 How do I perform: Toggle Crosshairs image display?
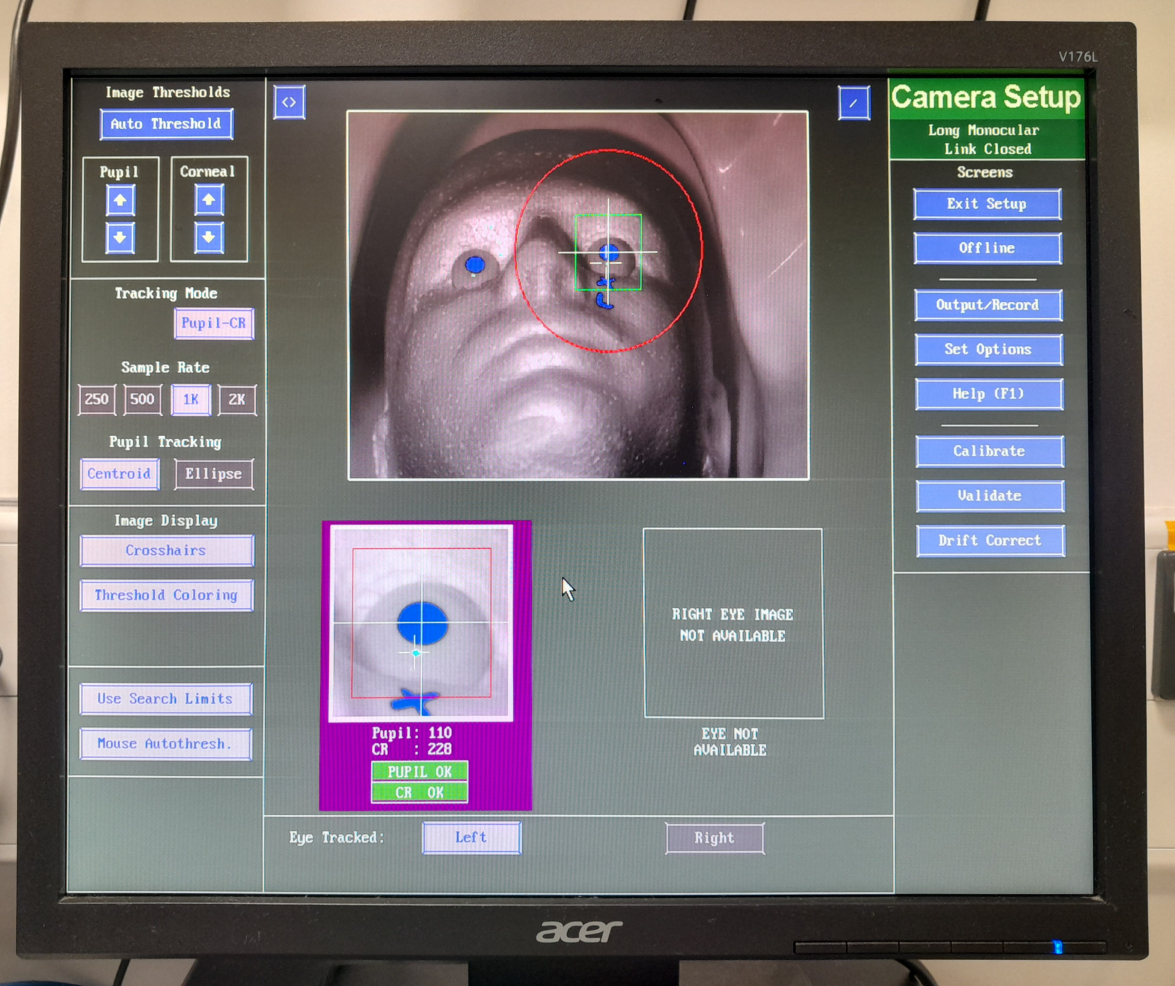tap(166, 550)
